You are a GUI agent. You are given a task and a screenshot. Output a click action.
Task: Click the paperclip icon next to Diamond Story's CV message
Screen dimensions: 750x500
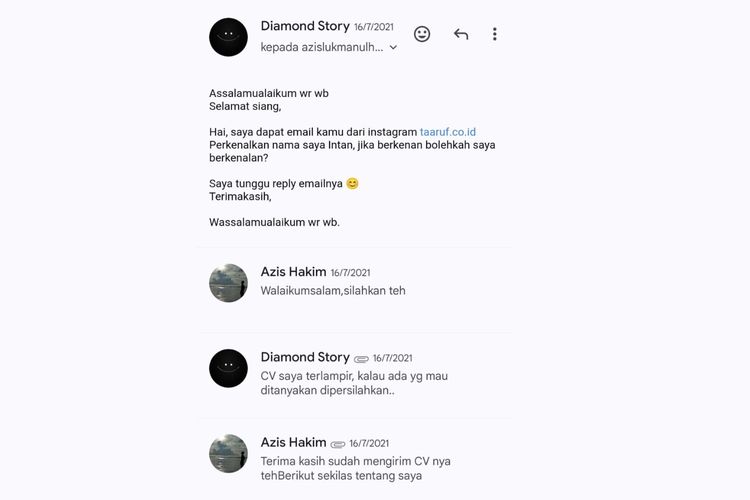pos(361,358)
